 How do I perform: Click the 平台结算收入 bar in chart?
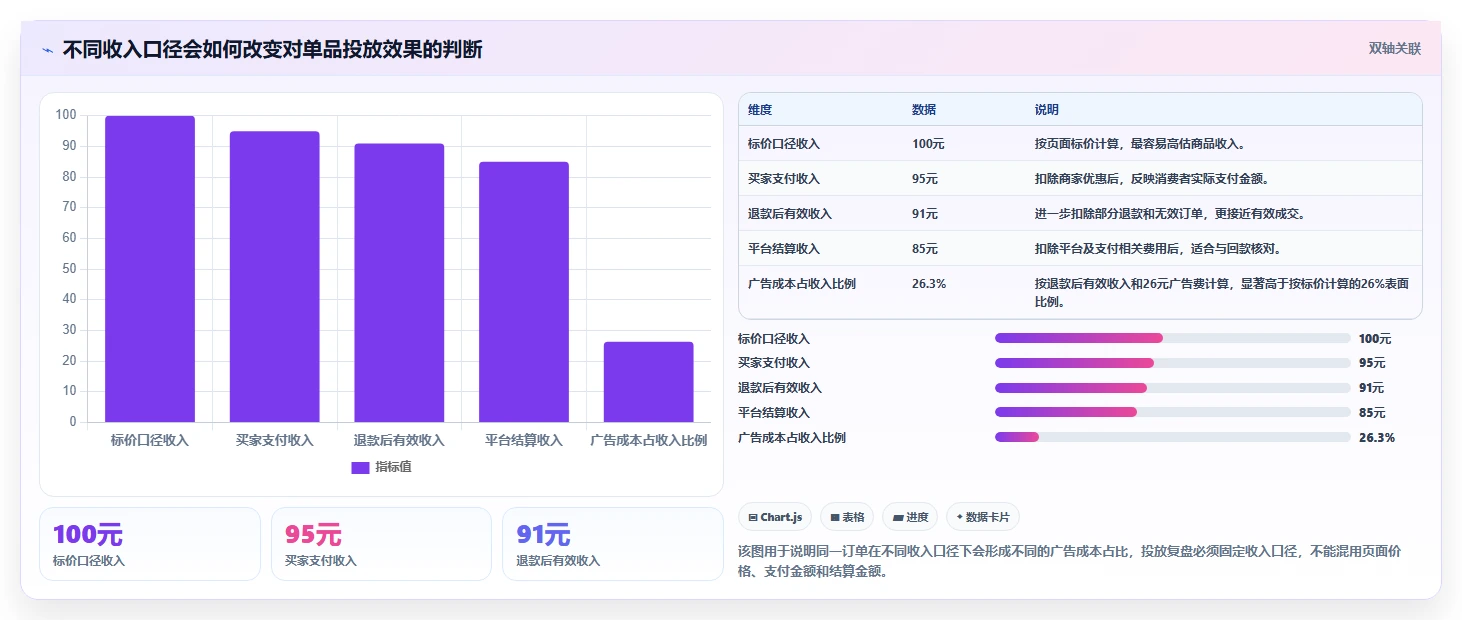(524, 292)
